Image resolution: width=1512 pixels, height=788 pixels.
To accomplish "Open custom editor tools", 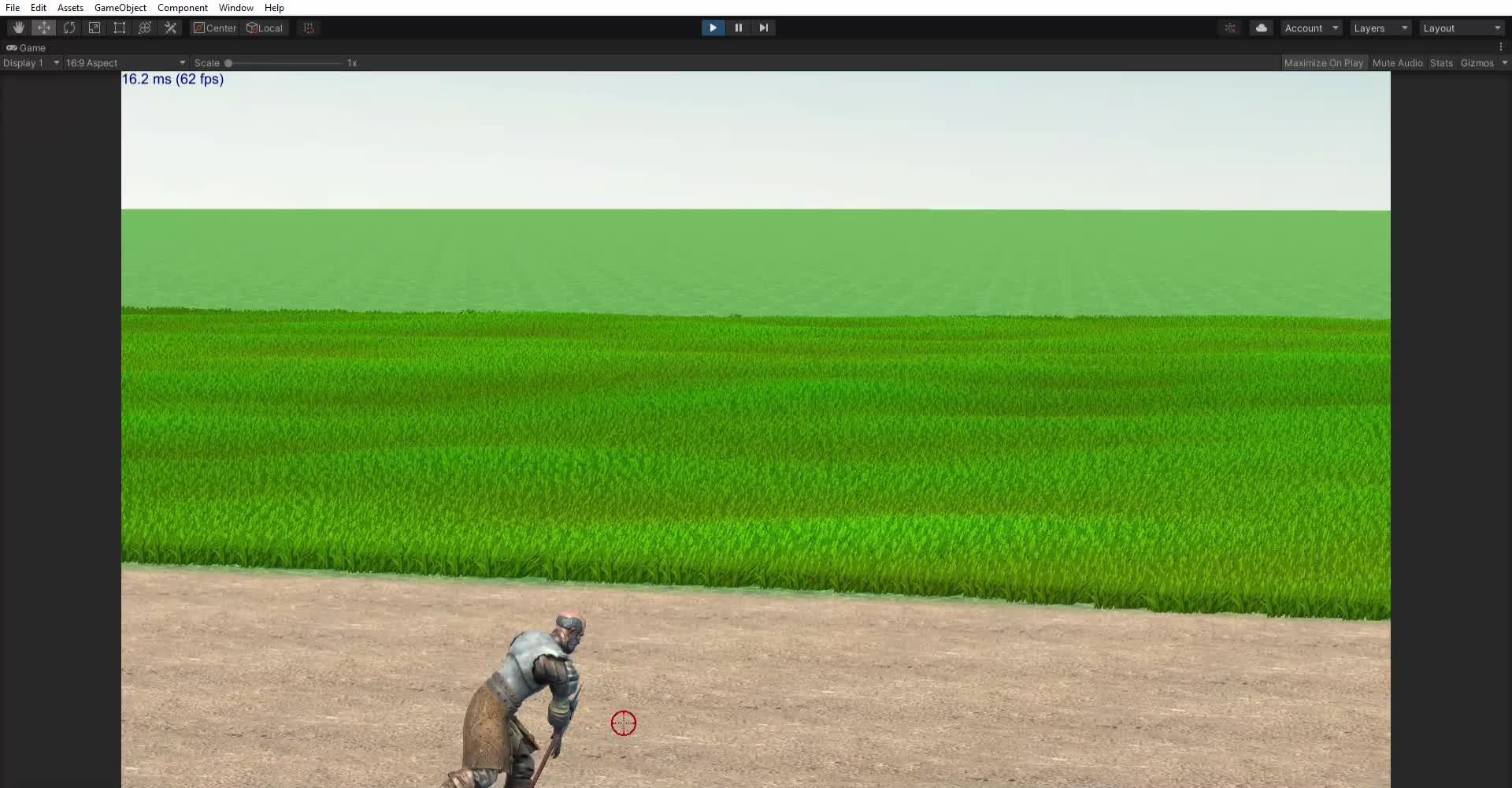I will [x=170, y=28].
